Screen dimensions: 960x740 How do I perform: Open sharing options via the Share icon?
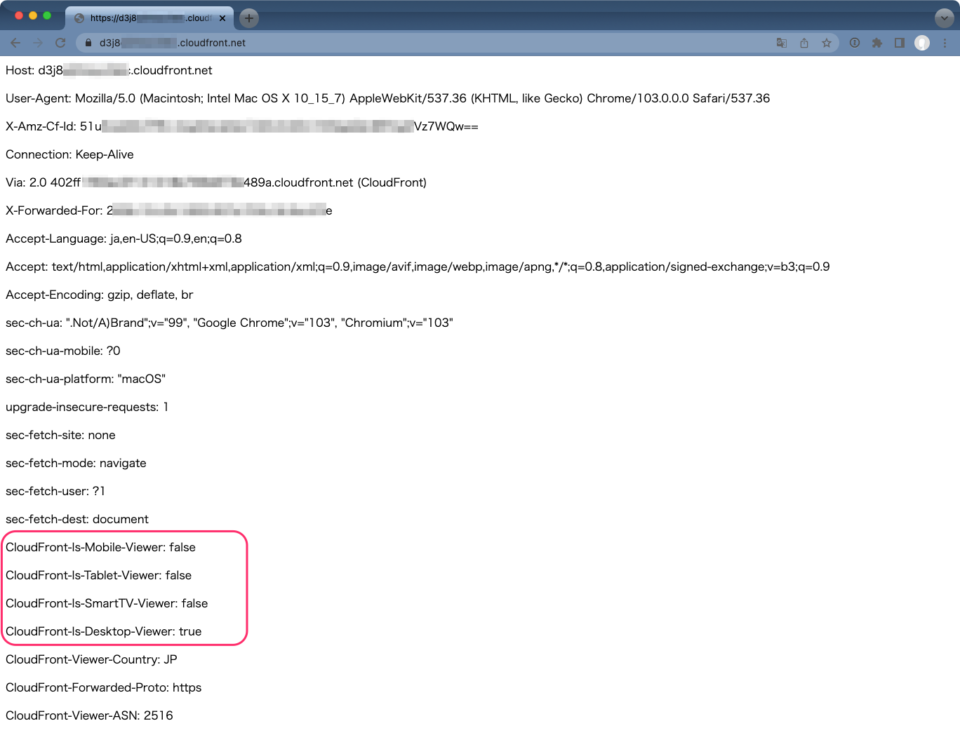[x=803, y=42]
